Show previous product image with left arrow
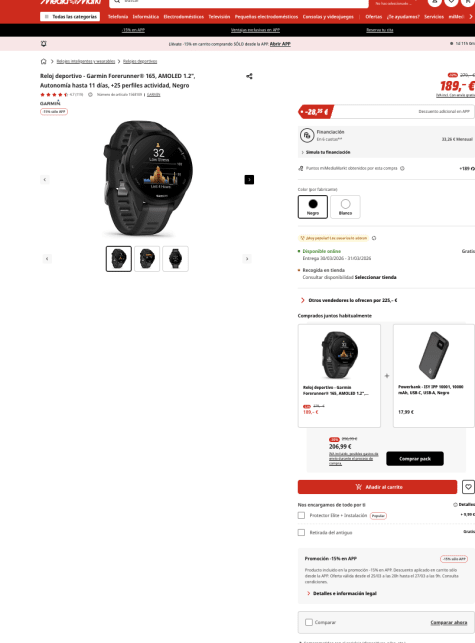 45,180
